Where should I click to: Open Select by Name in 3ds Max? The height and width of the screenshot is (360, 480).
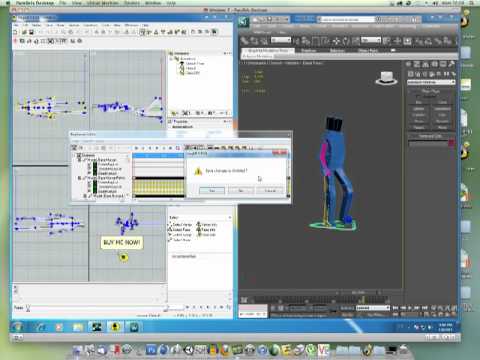tap(306, 41)
